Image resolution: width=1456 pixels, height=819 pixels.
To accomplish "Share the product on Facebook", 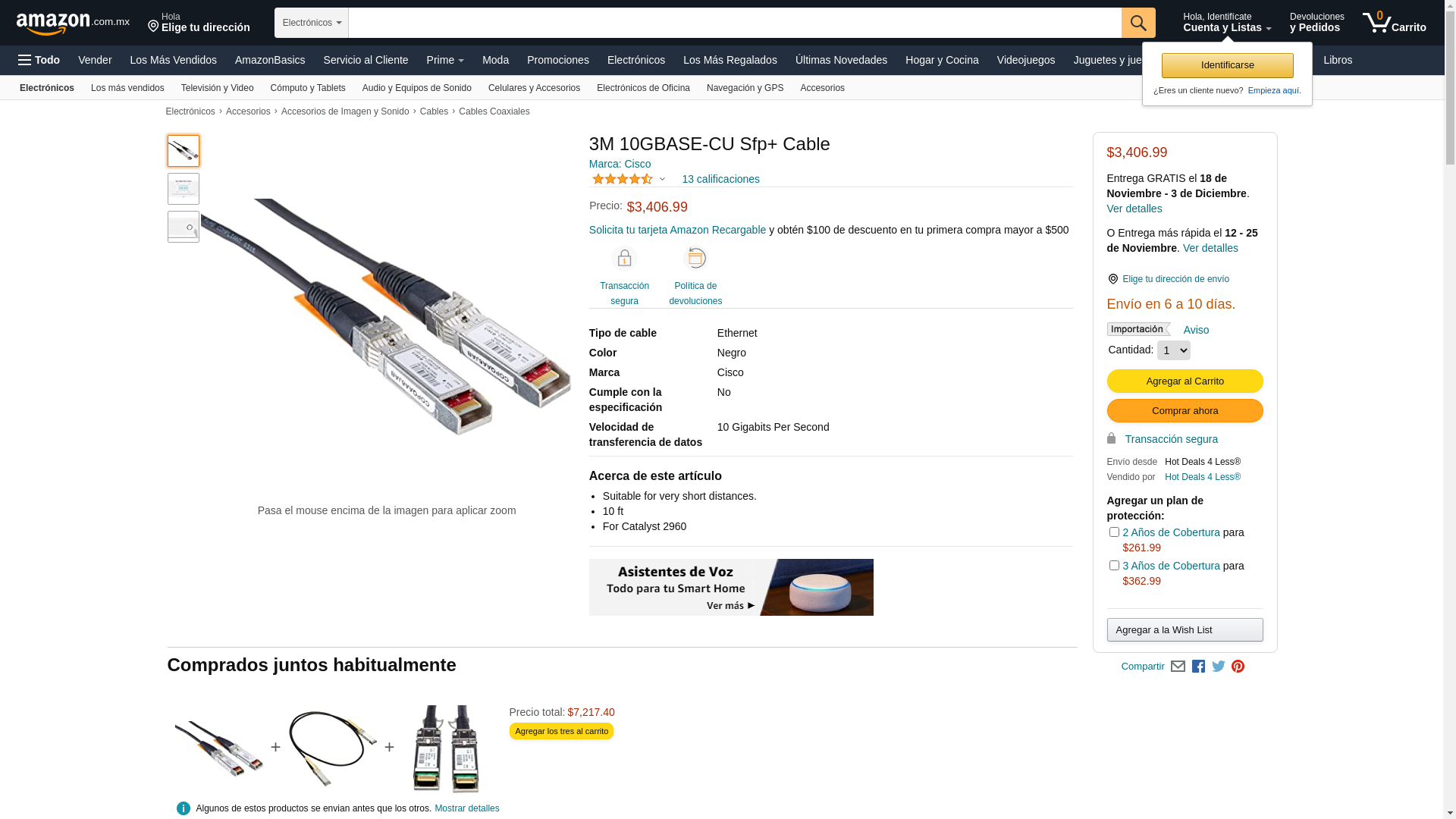I will click(x=1198, y=667).
